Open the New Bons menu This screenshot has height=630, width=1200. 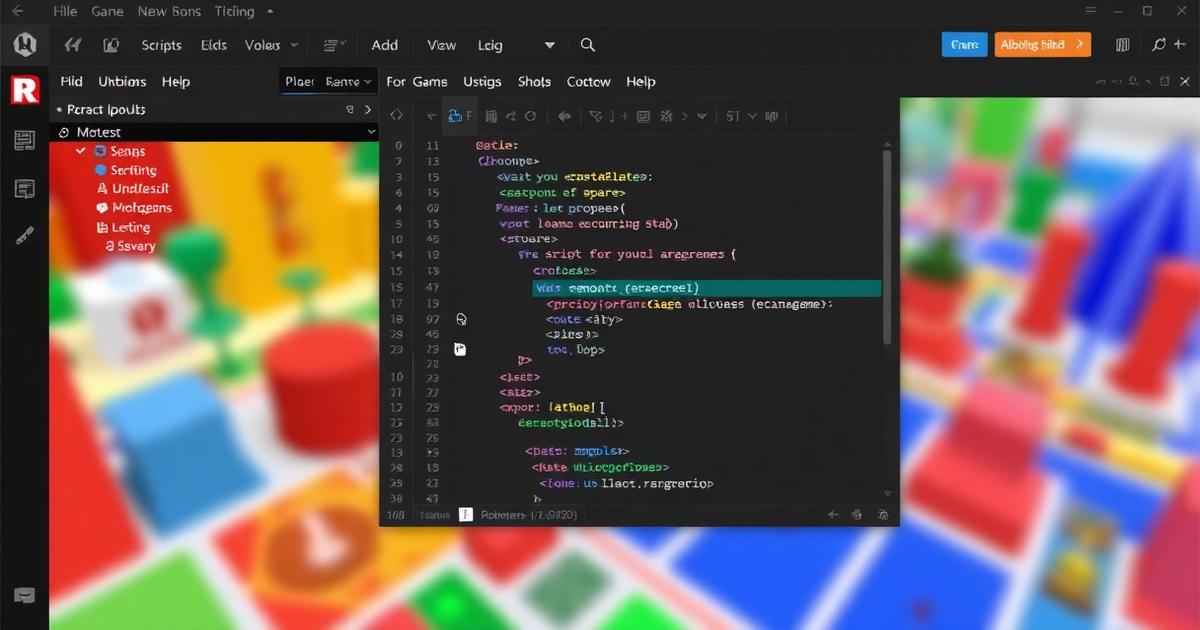click(169, 12)
